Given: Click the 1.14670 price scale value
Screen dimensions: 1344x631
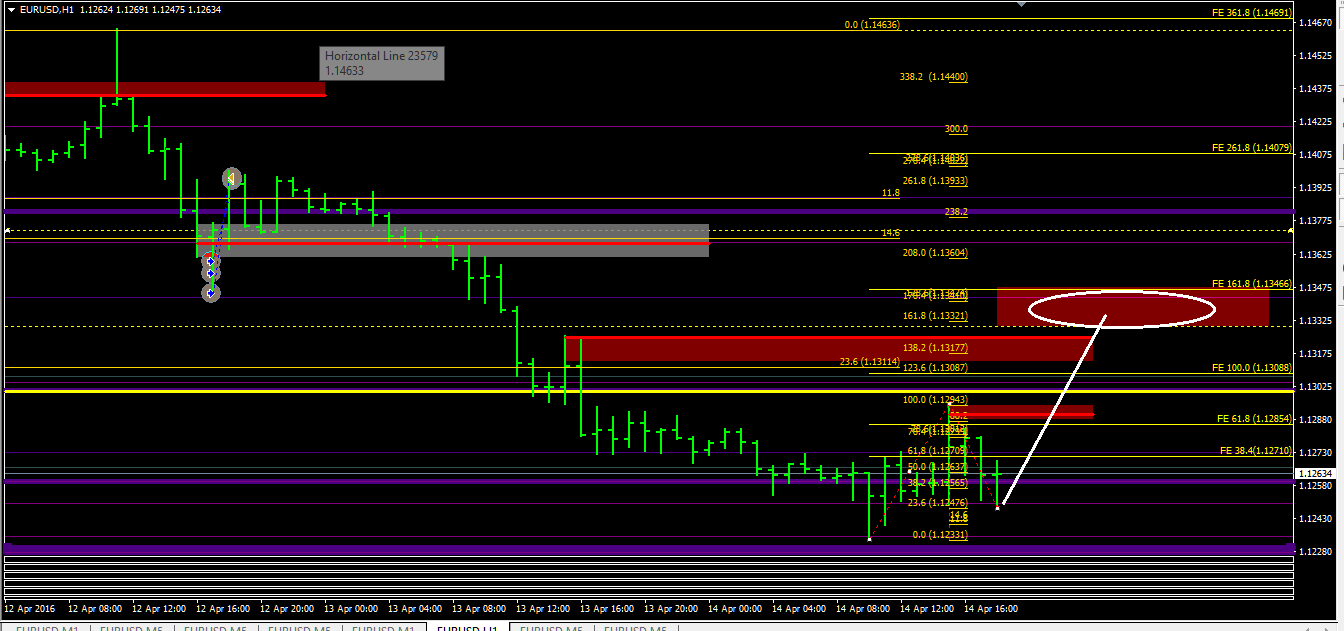Looking at the screenshot, I should 1314,22.
